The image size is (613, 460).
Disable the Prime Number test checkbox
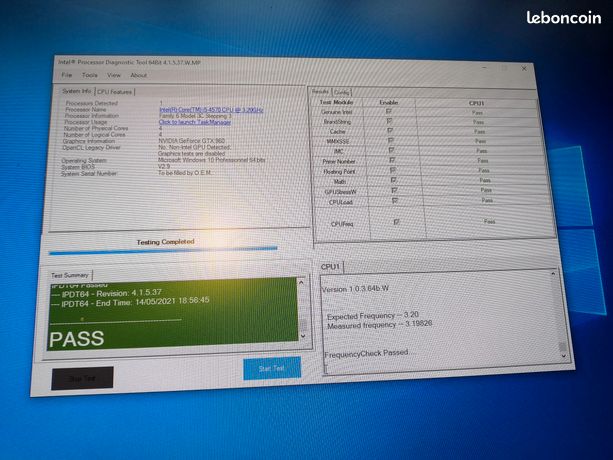pos(392,160)
